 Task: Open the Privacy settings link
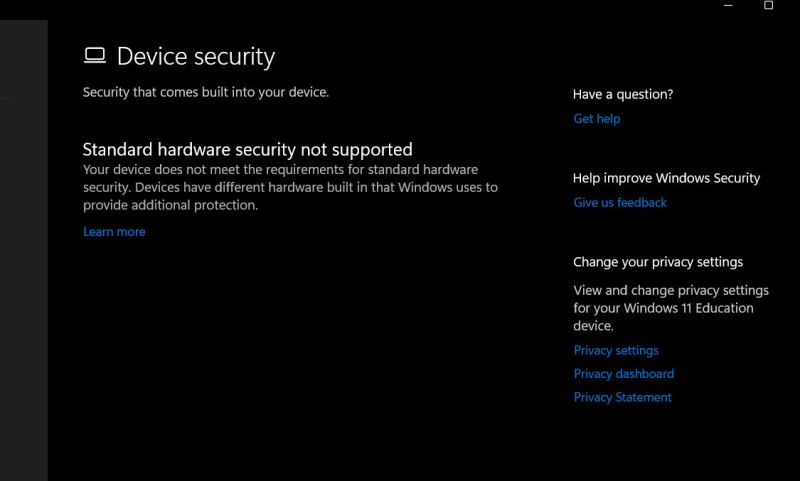pos(616,351)
